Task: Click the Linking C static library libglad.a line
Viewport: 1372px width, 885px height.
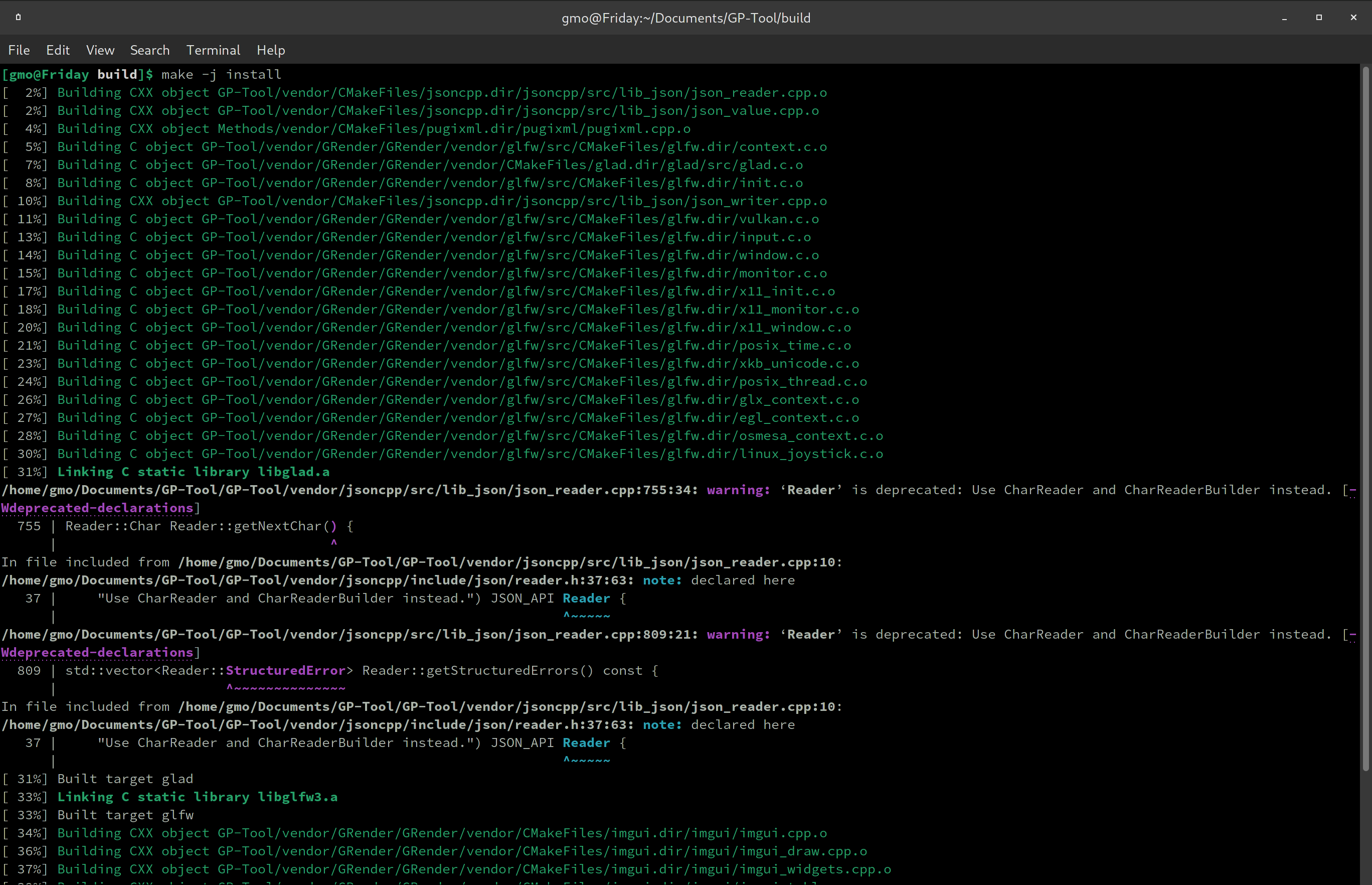Action: click(x=193, y=471)
